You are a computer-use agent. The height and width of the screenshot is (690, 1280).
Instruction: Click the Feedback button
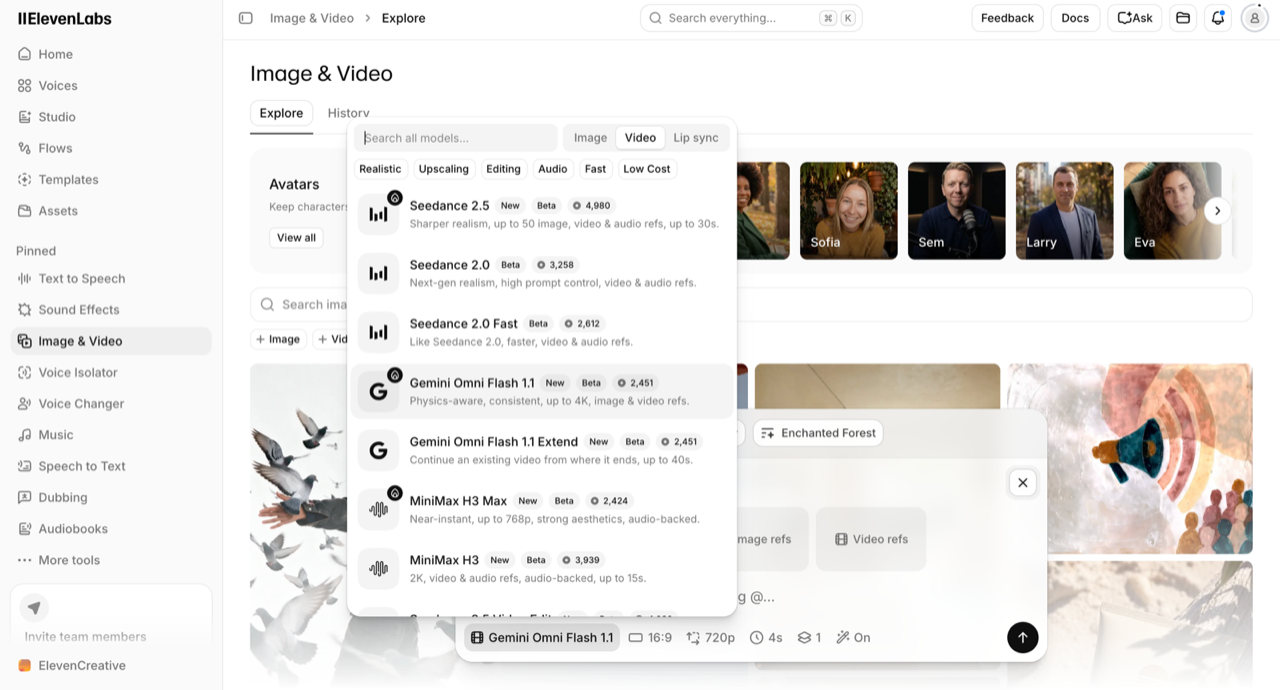coord(1007,18)
